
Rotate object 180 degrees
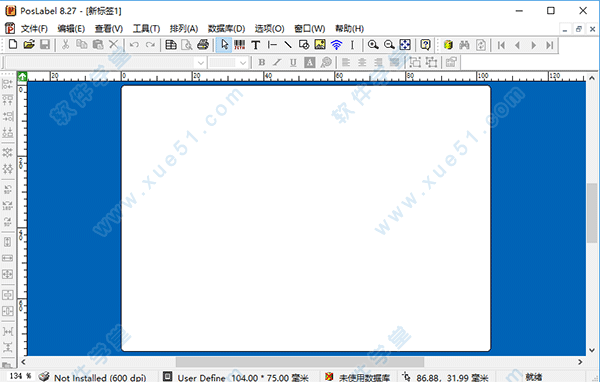pos(8,205)
